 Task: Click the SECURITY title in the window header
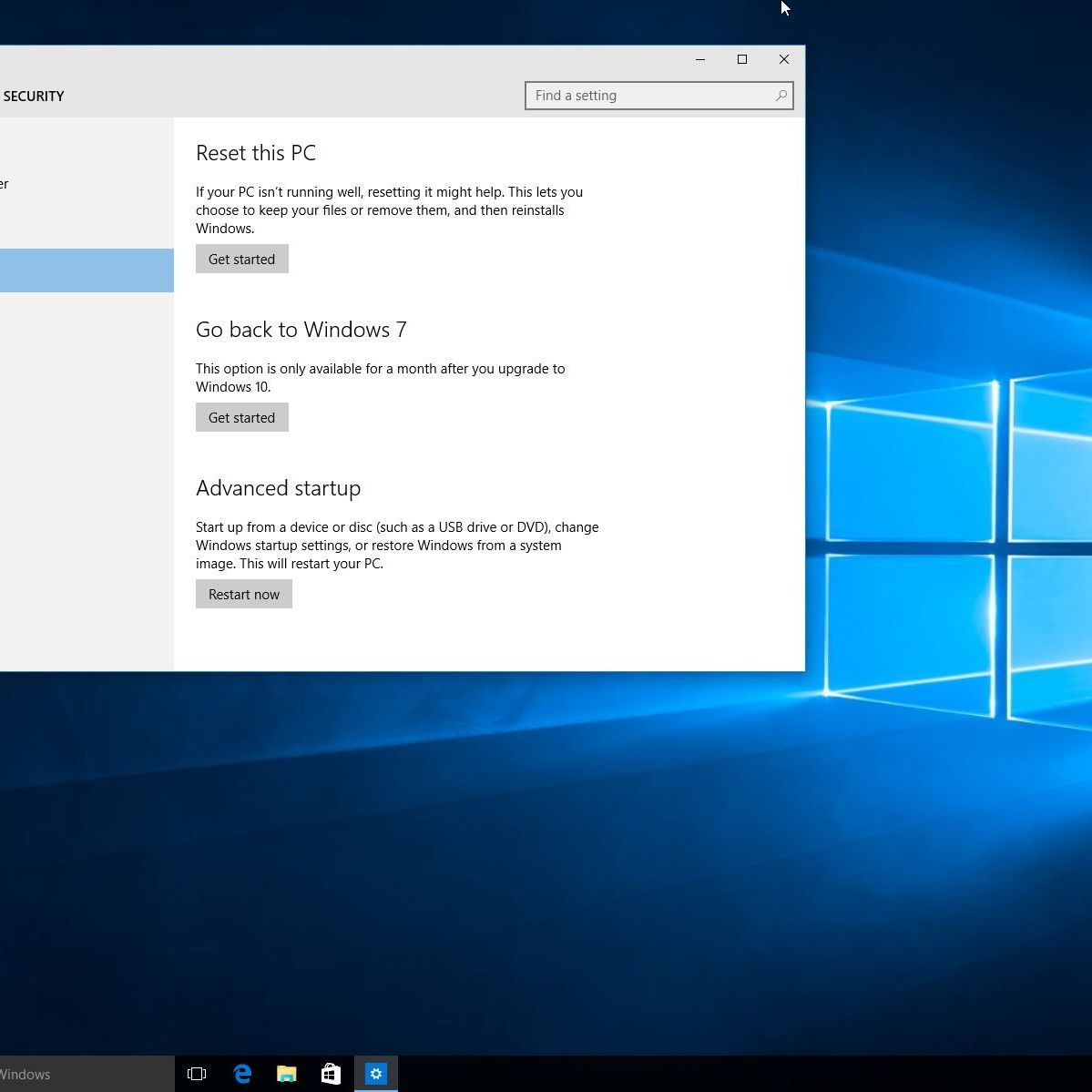click(33, 97)
